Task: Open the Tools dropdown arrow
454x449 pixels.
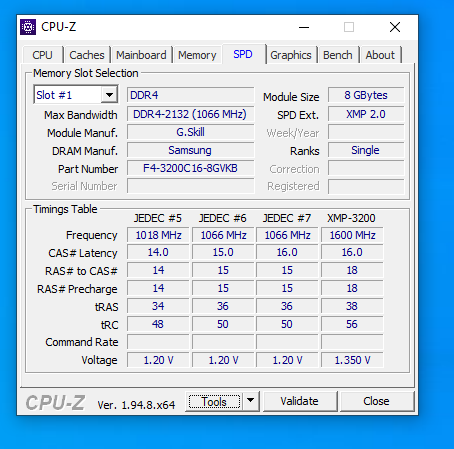Action: click(251, 400)
